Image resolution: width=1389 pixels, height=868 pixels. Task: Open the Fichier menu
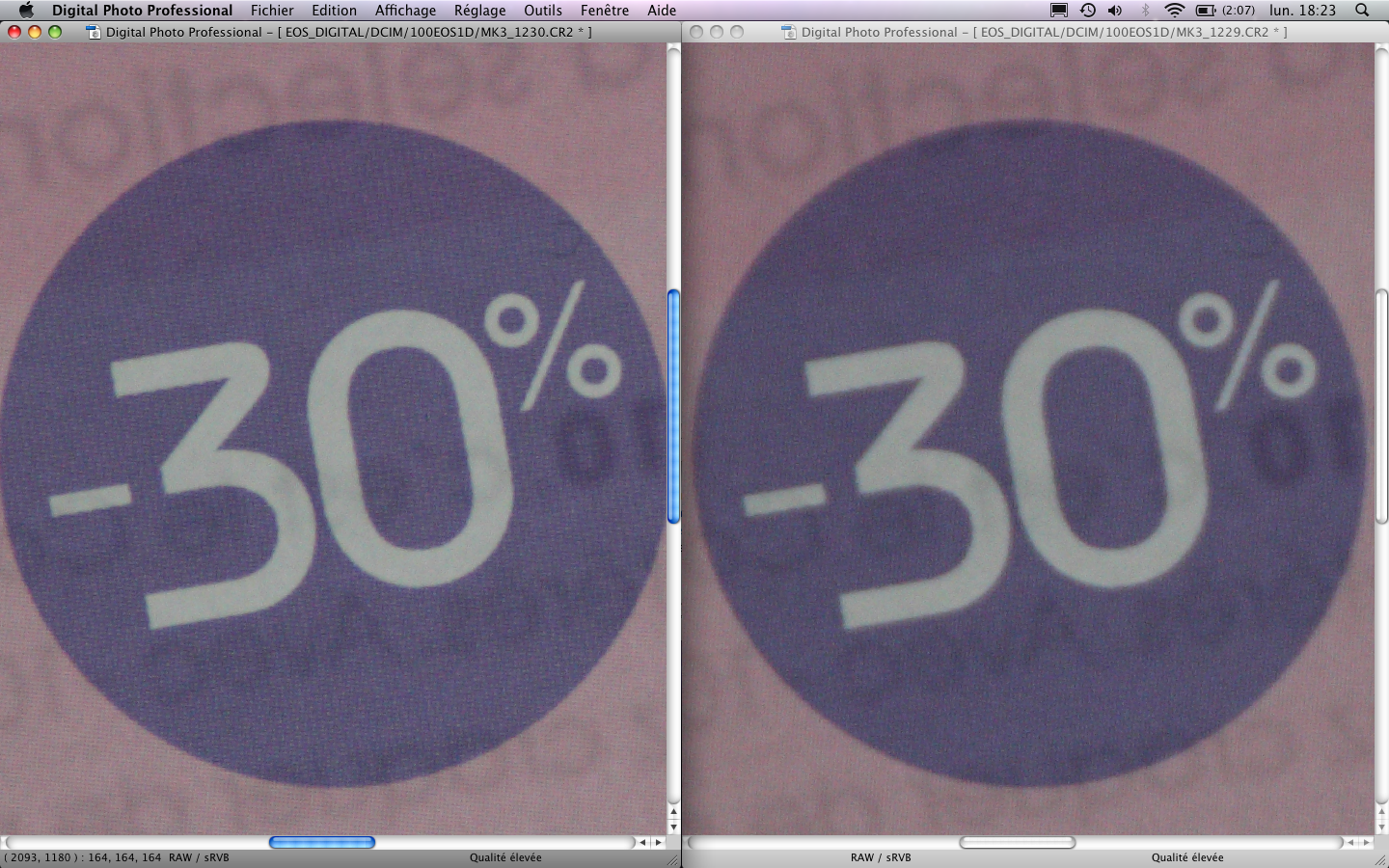tap(272, 10)
